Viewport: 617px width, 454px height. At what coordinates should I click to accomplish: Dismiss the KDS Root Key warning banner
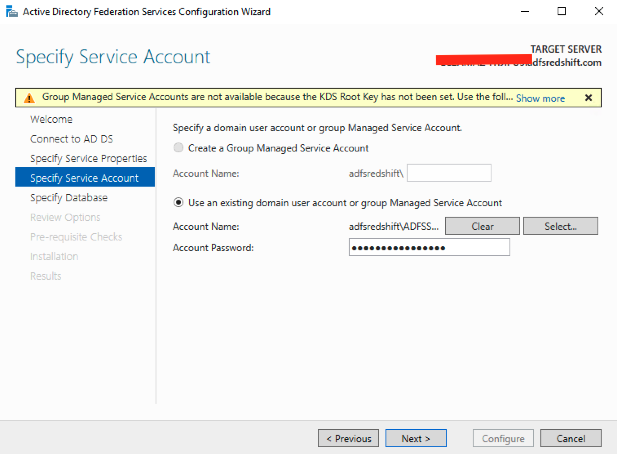pos(588,98)
